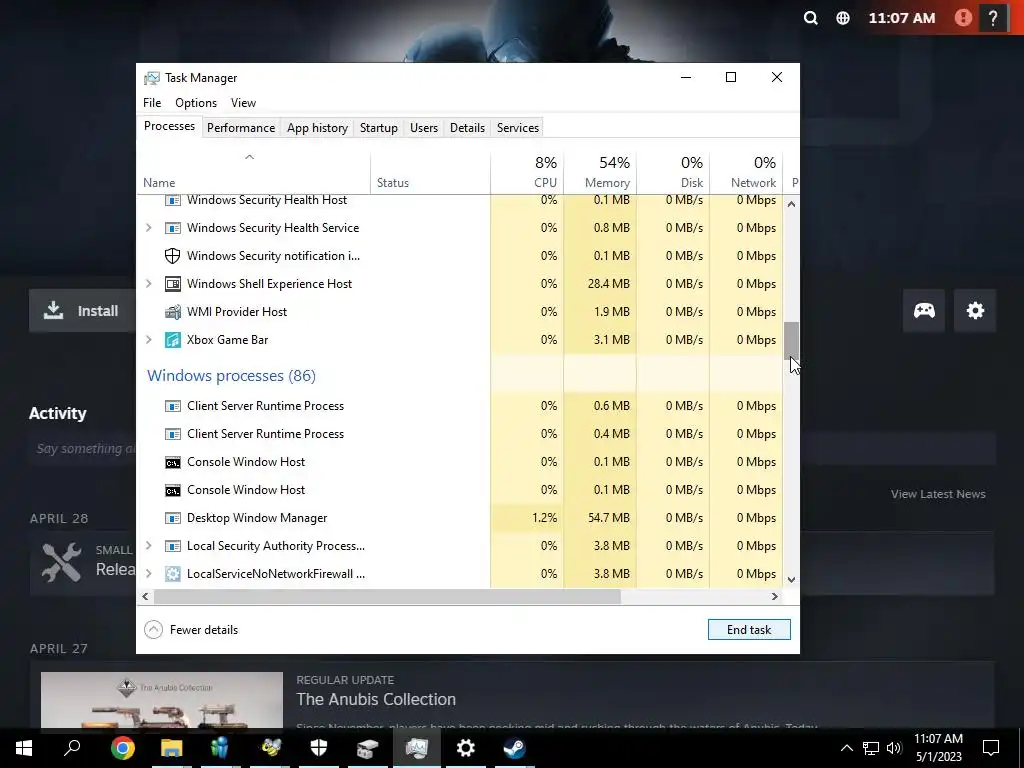Expand LocalServiceNoNetworkFirewall row
This screenshot has width=1024, height=768.
click(x=149, y=574)
